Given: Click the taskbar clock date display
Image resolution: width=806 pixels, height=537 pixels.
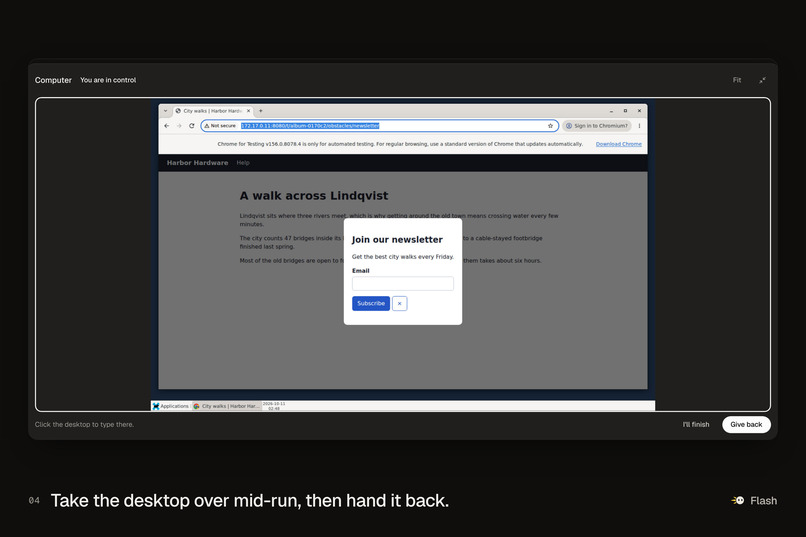Looking at the screenshot, I should [274, 406].
